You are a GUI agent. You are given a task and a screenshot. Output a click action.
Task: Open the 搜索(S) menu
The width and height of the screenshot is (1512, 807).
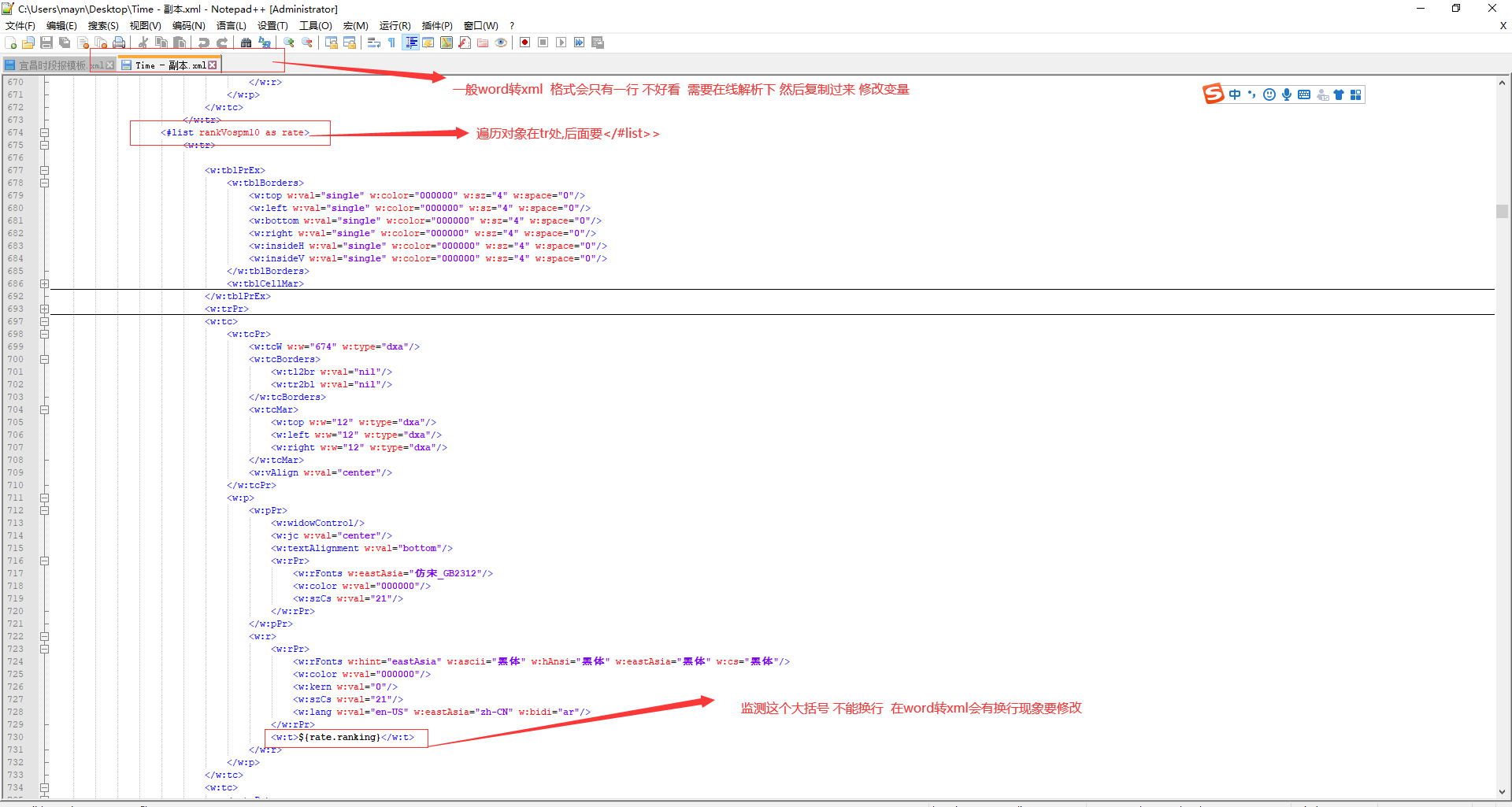(x=103, y=26)
